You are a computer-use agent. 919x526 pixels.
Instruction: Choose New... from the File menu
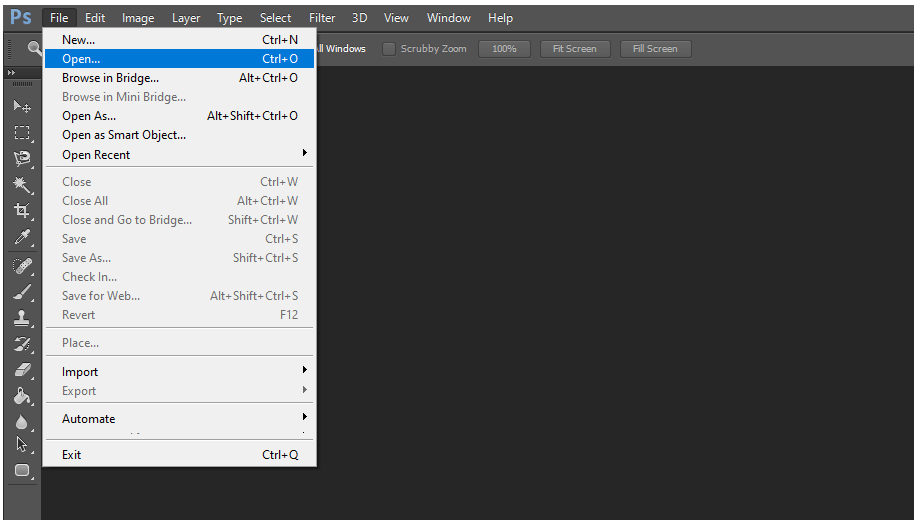pyautogui.click(x=179, y=40)
